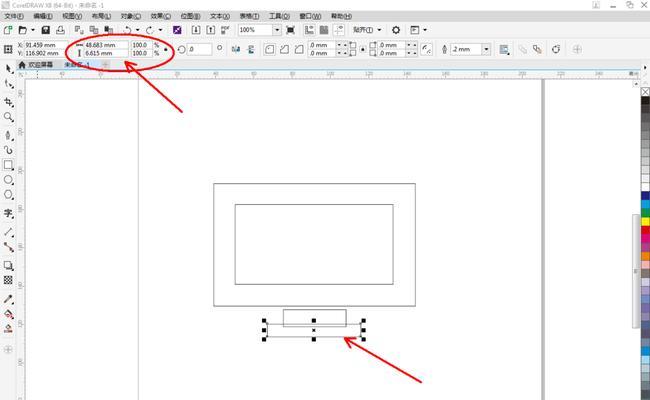Expand the Redo history dropdown arrow
650x400 pixels.
click(x=160, y=30)
